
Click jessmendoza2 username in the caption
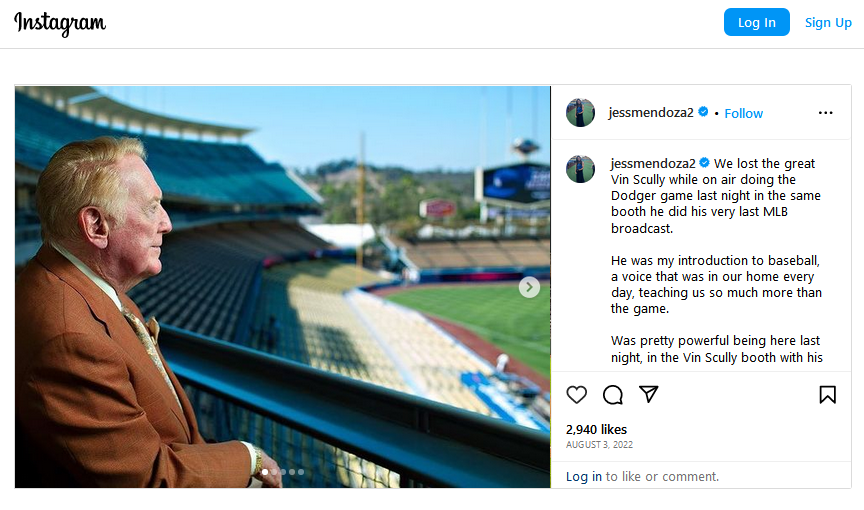point(653,163)
